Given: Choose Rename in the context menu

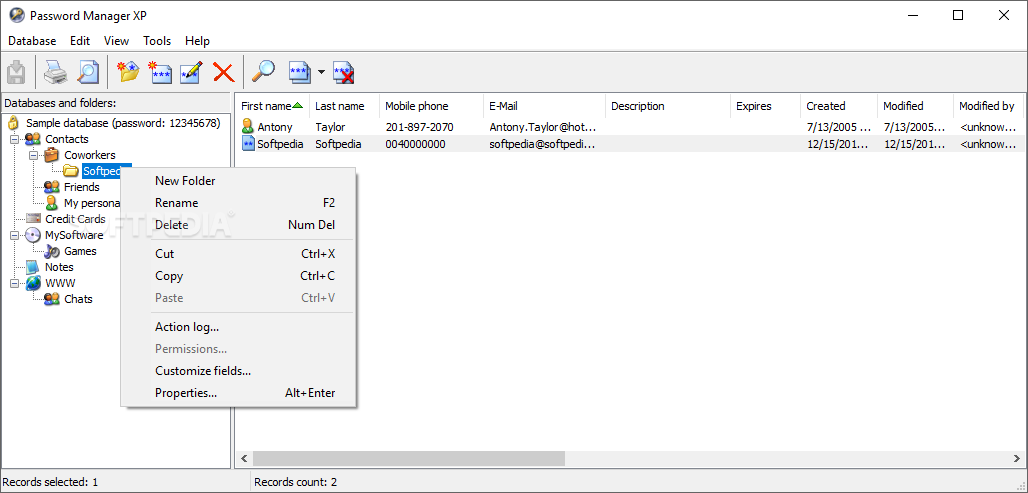Looking at the screenshot, I should (x=239, y=203).
